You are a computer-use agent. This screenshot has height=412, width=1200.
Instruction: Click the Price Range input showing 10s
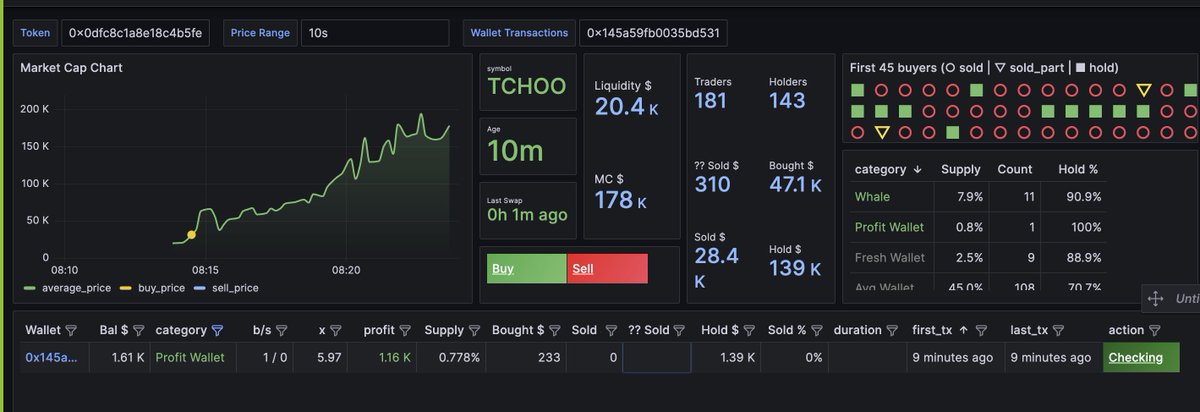(375, 33)
